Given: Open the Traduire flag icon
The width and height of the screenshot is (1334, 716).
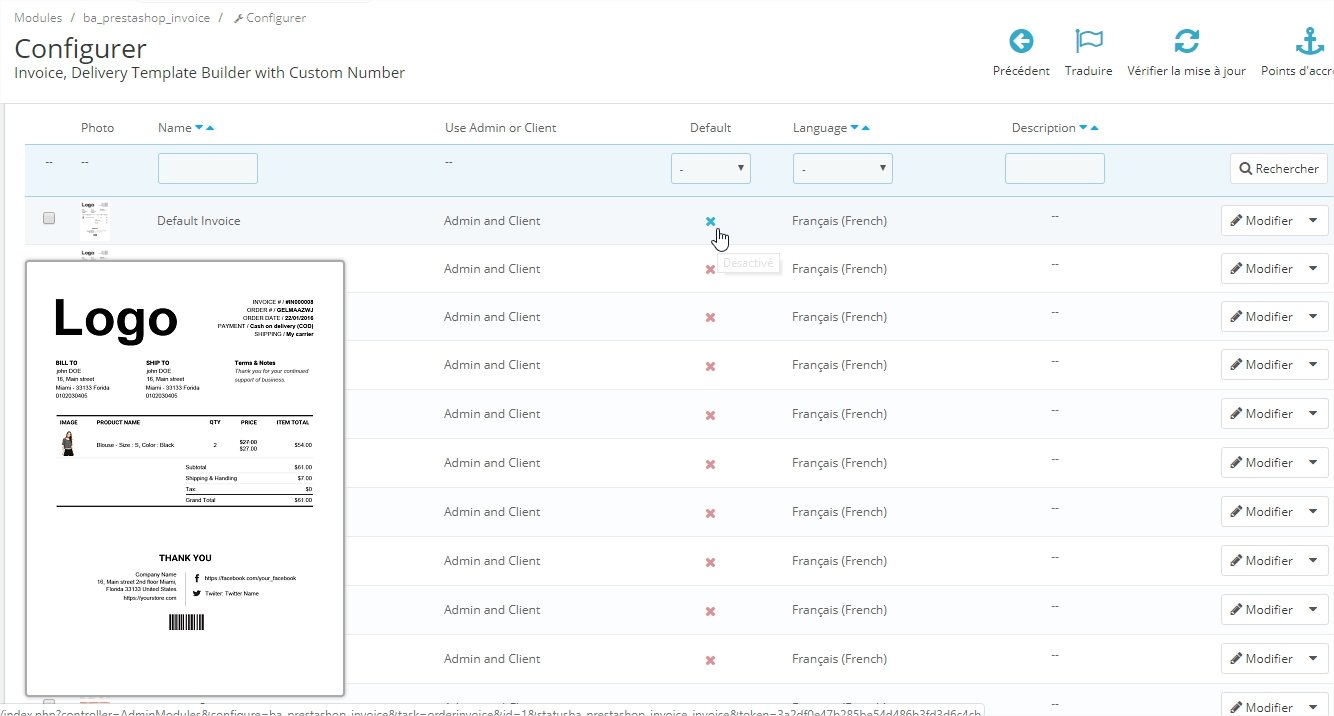Looking at the screenshot, I should [1088, 41].
